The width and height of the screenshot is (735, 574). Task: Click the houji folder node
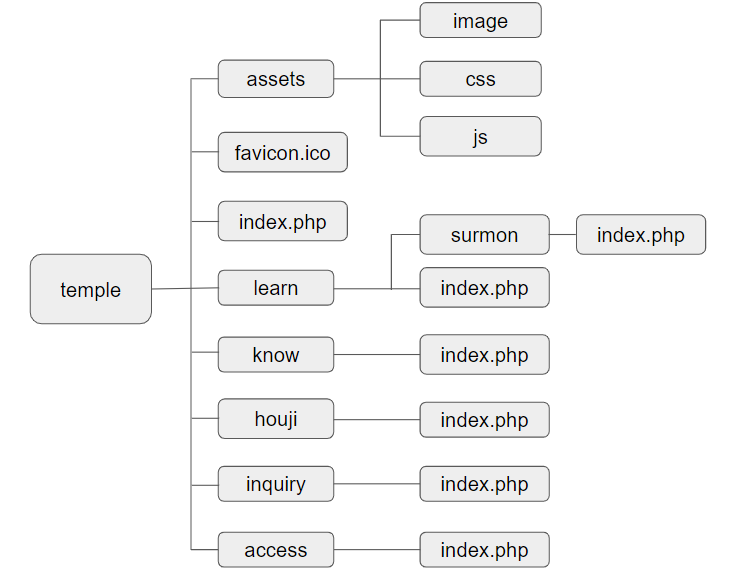pyautogui.click(x=276, y=418)
